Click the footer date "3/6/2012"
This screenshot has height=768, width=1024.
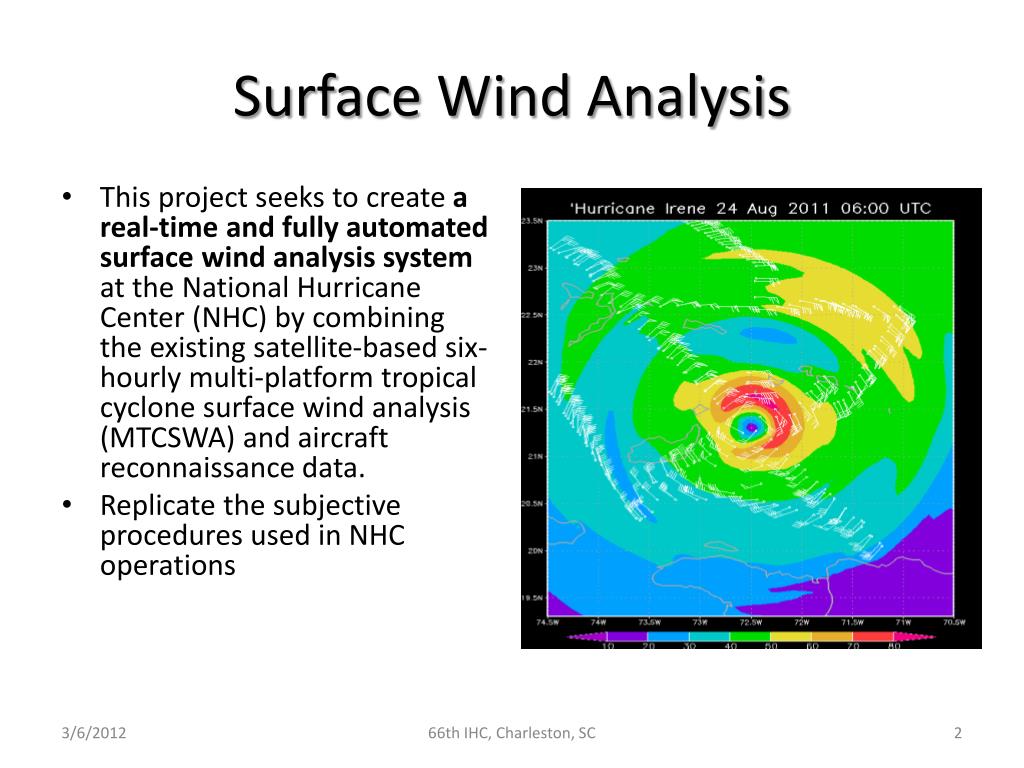point(93,733)
